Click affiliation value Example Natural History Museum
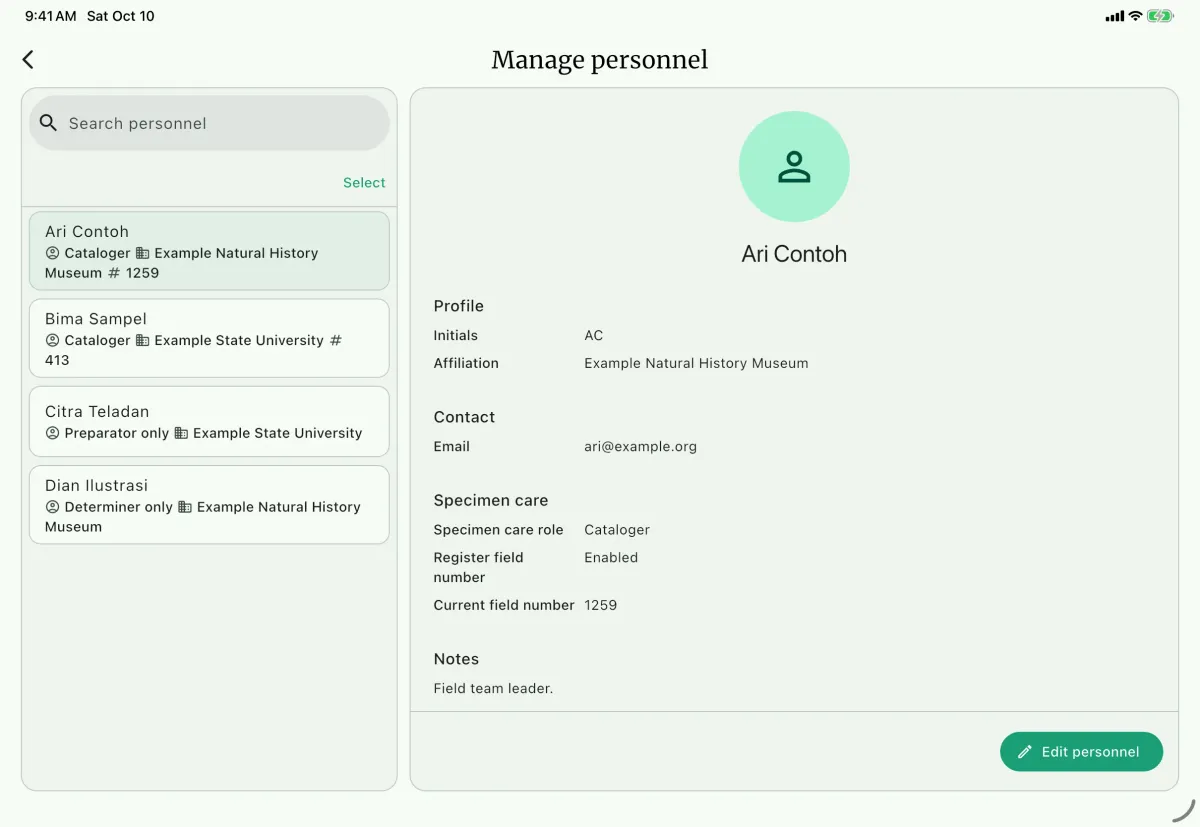1200x827 pixels. point(696,364)
